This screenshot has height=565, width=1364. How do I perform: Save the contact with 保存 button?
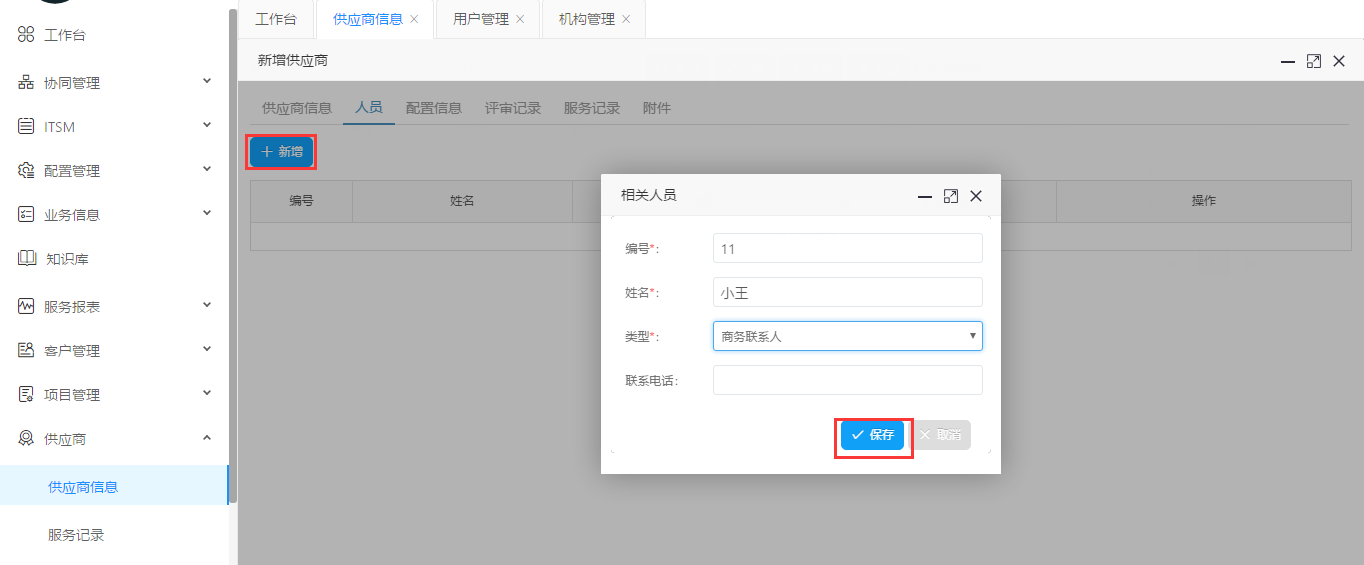pos(873,435)
